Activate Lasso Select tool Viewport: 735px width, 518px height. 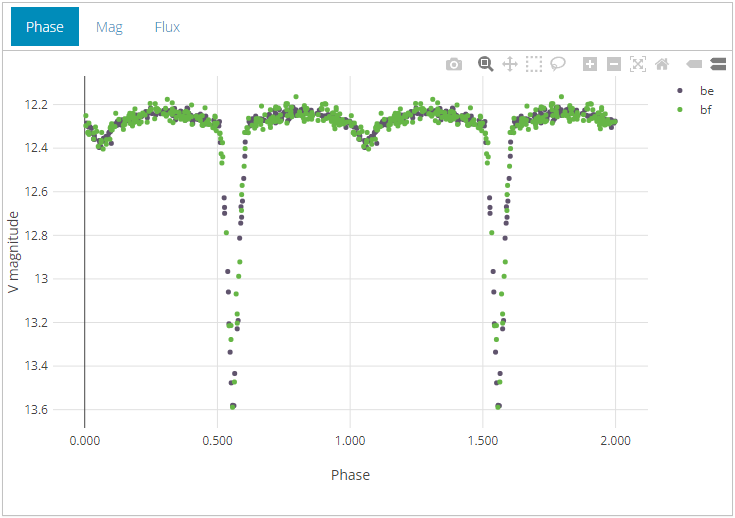557,64
